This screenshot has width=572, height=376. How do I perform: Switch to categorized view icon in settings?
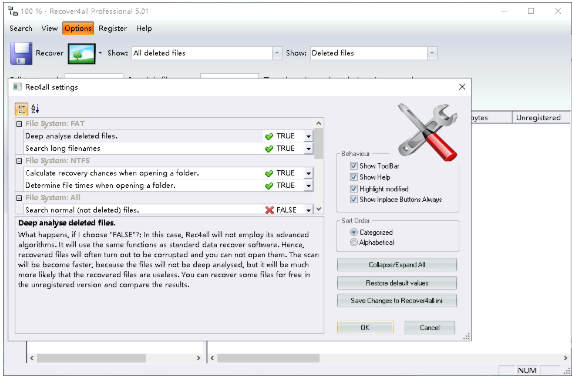[x=22, y=109]
